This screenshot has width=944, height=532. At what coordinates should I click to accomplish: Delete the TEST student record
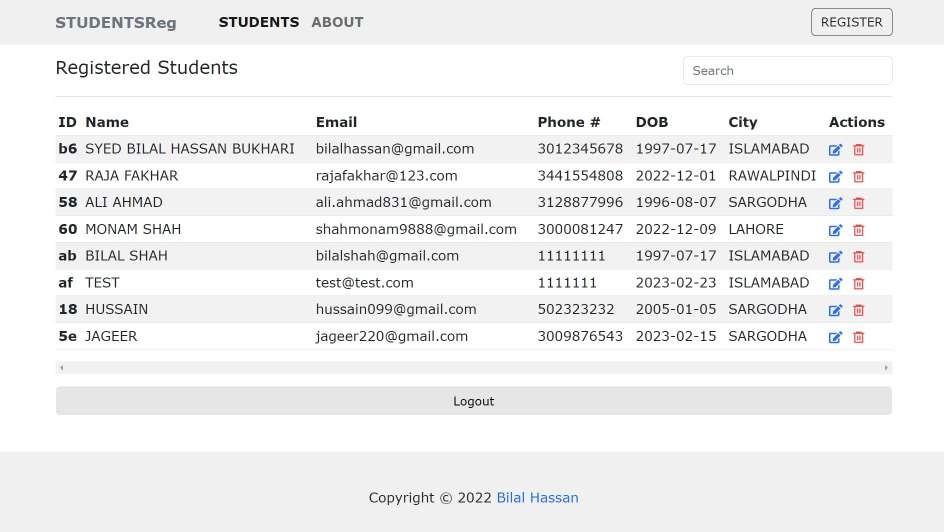(859, 284)
